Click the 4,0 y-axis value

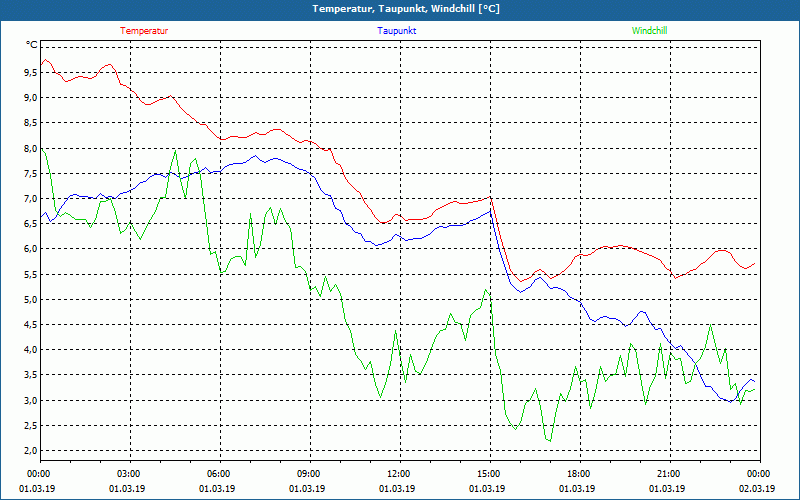click(x=31, y=349)
